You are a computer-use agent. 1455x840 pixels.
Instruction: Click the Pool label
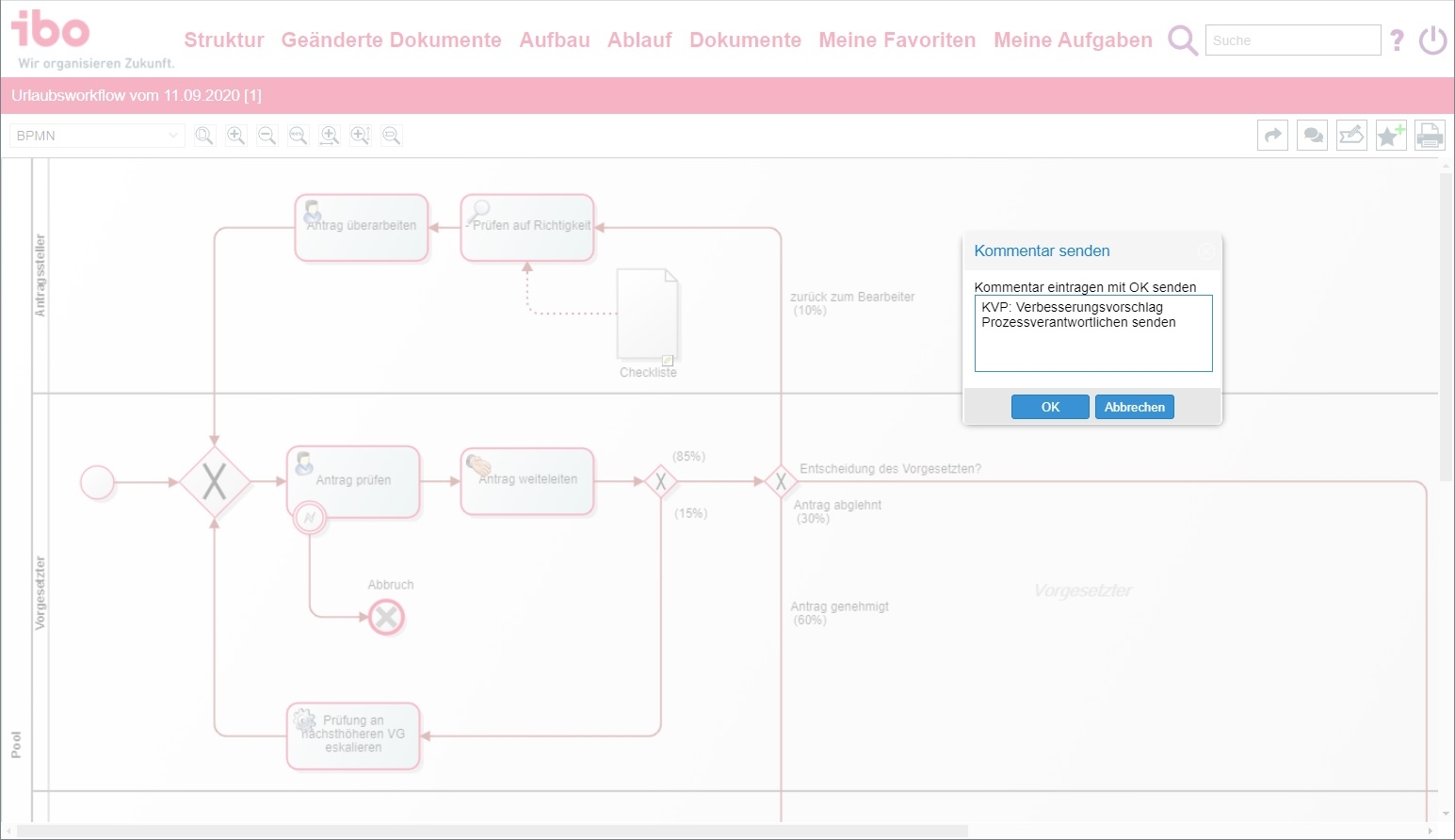[16, 745]
